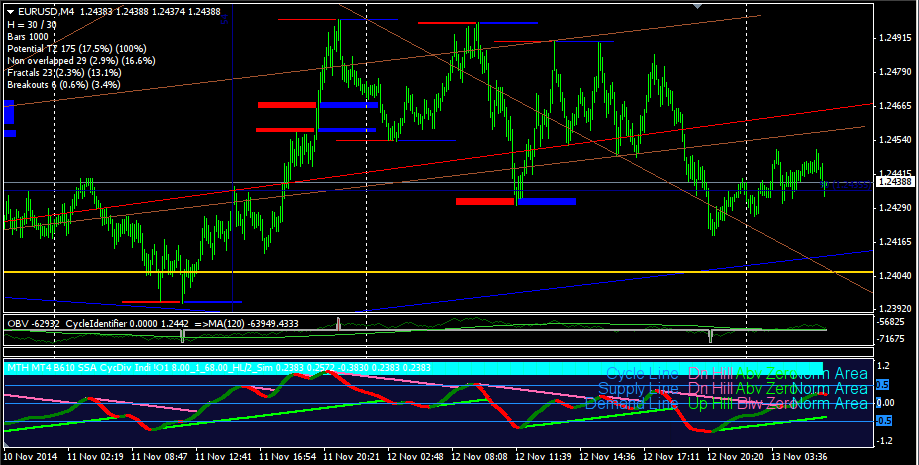
Task: Click the 'Bars 1000' label
Action: (x=28, y=36)
